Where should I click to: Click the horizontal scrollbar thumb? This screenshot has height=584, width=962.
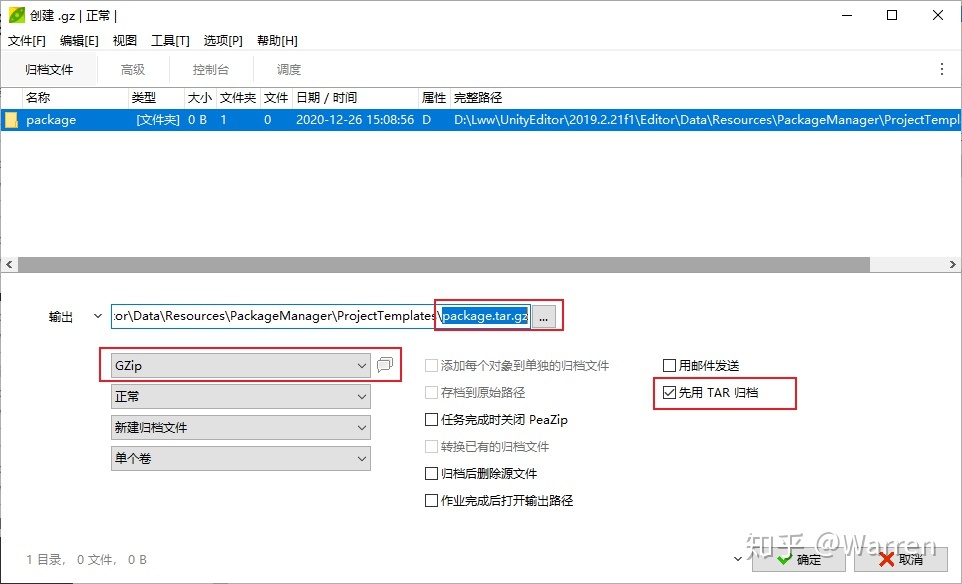coord(444,264)
